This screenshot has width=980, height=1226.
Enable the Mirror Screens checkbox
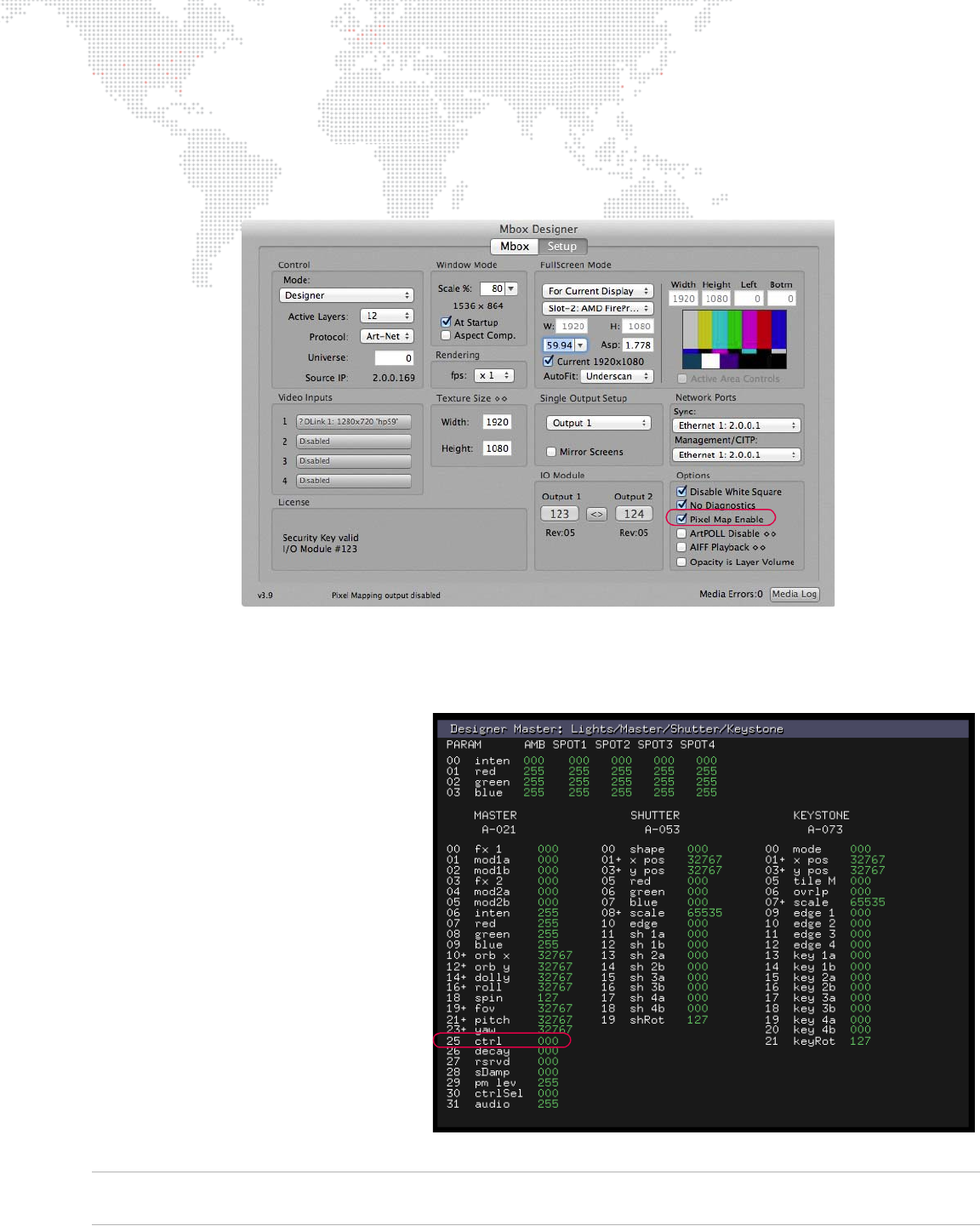tap(551, 452)
